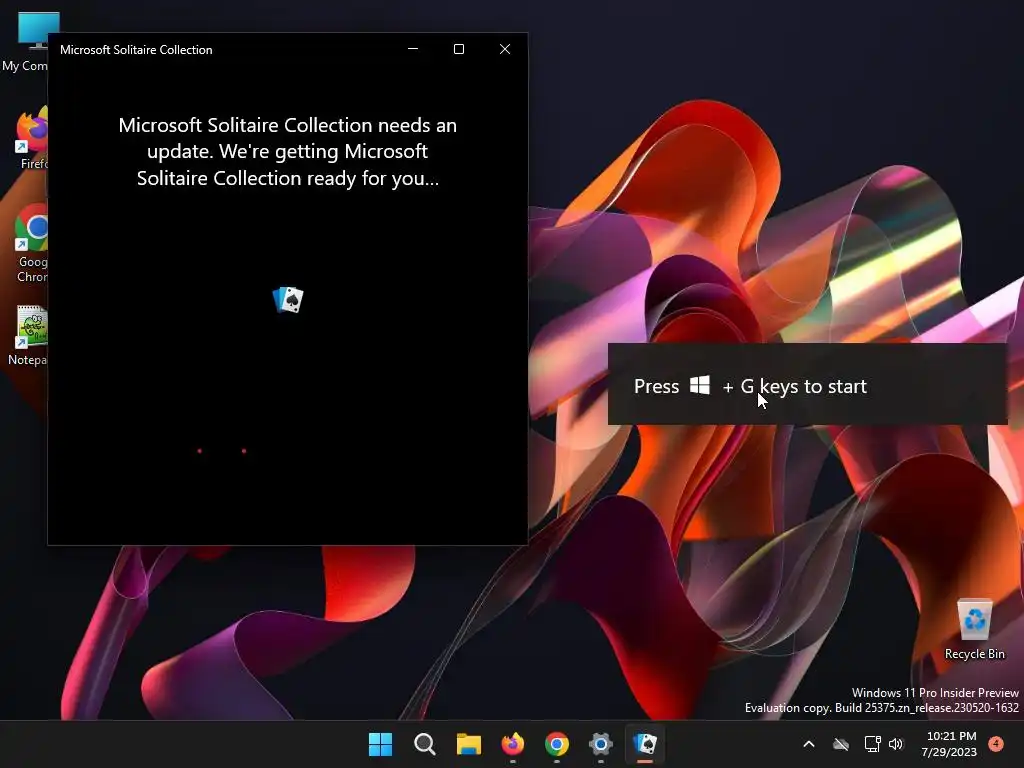Open File Explorer from taskbar
1024x768 pixels.
[468, 744]
